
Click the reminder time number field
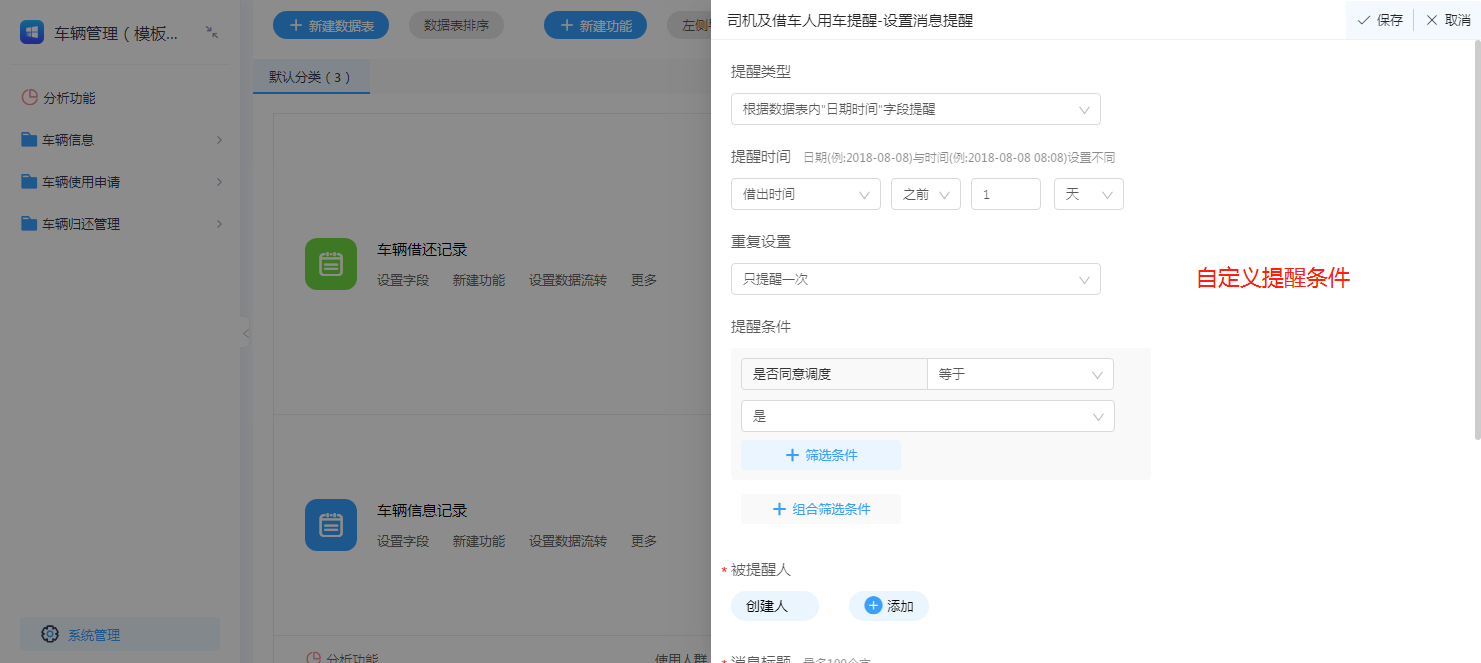point(1006,194)
